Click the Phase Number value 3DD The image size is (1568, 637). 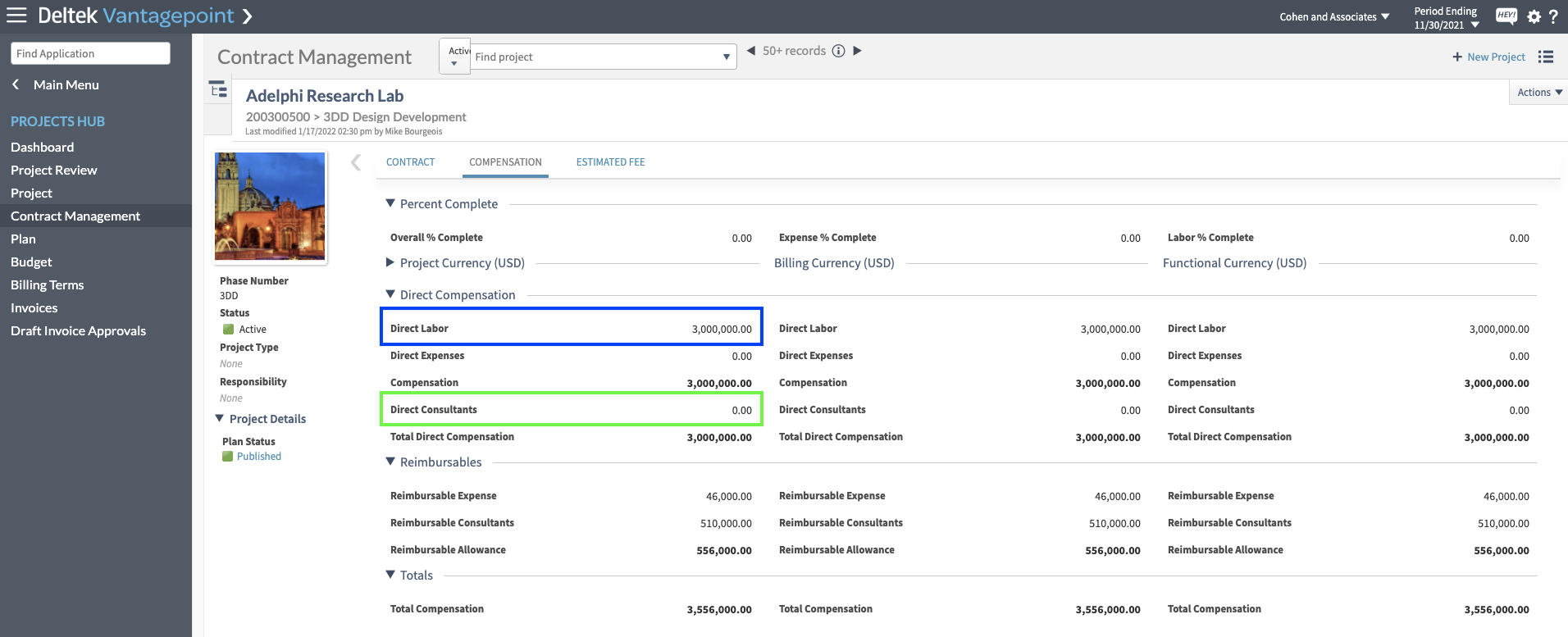[229, 295]
